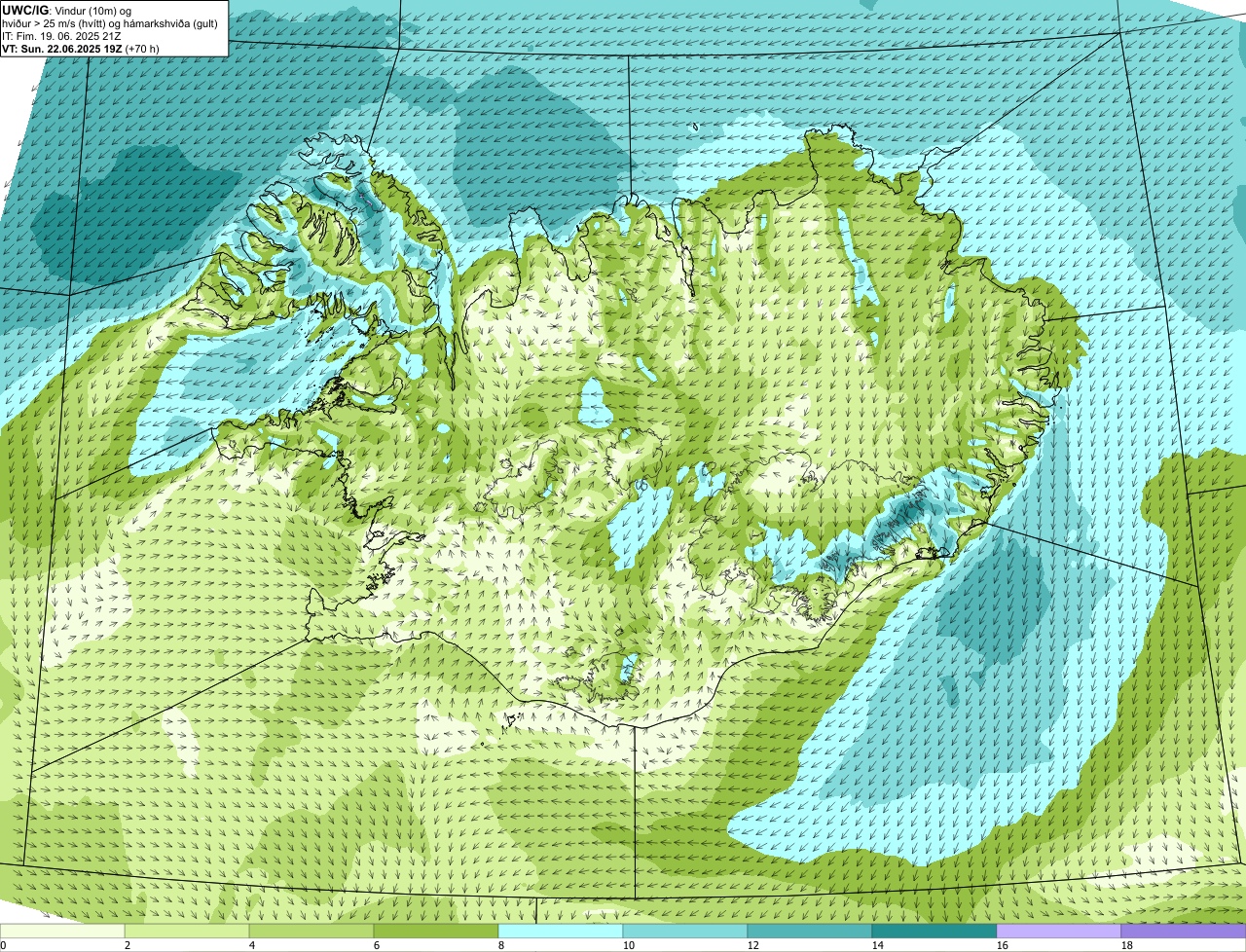This screenshot has width=1246, height=952.
Task: Click the '10' label on the legend scale
Action: tap(629, 945)
